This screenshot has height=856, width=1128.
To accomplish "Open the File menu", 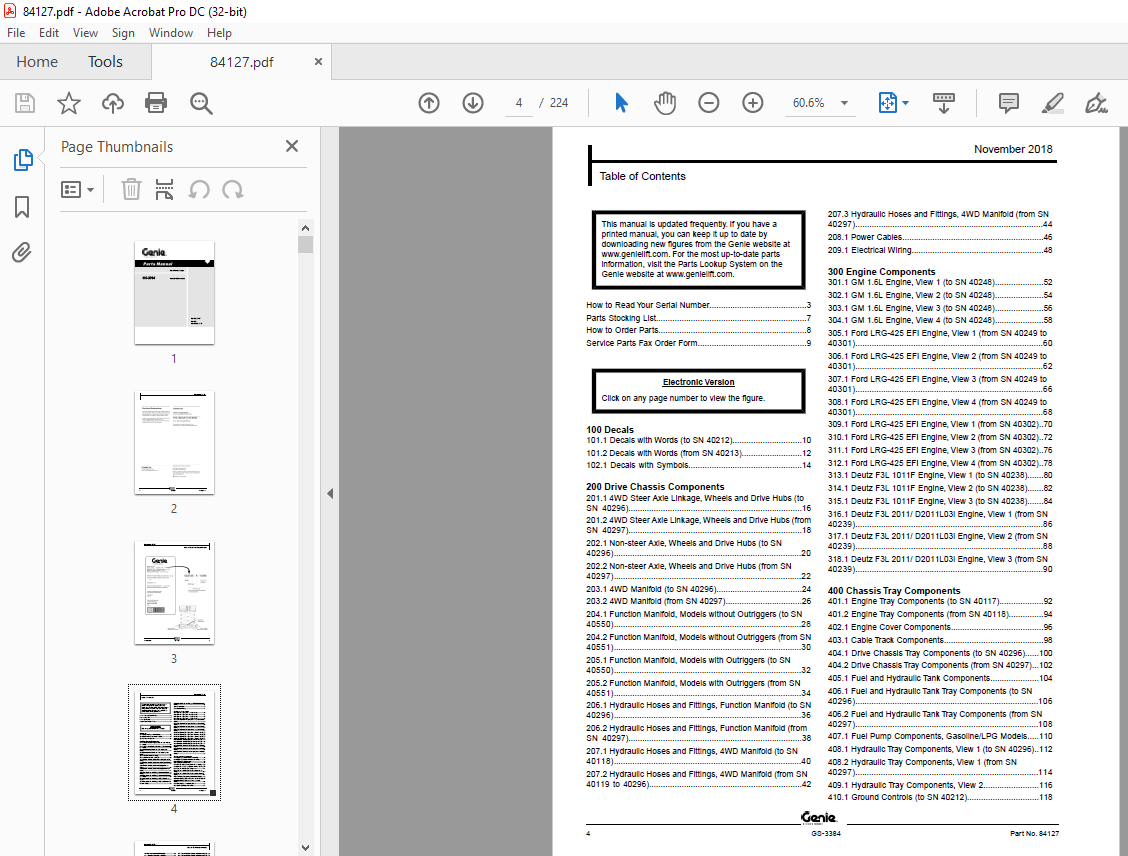I will coord(16,33).
